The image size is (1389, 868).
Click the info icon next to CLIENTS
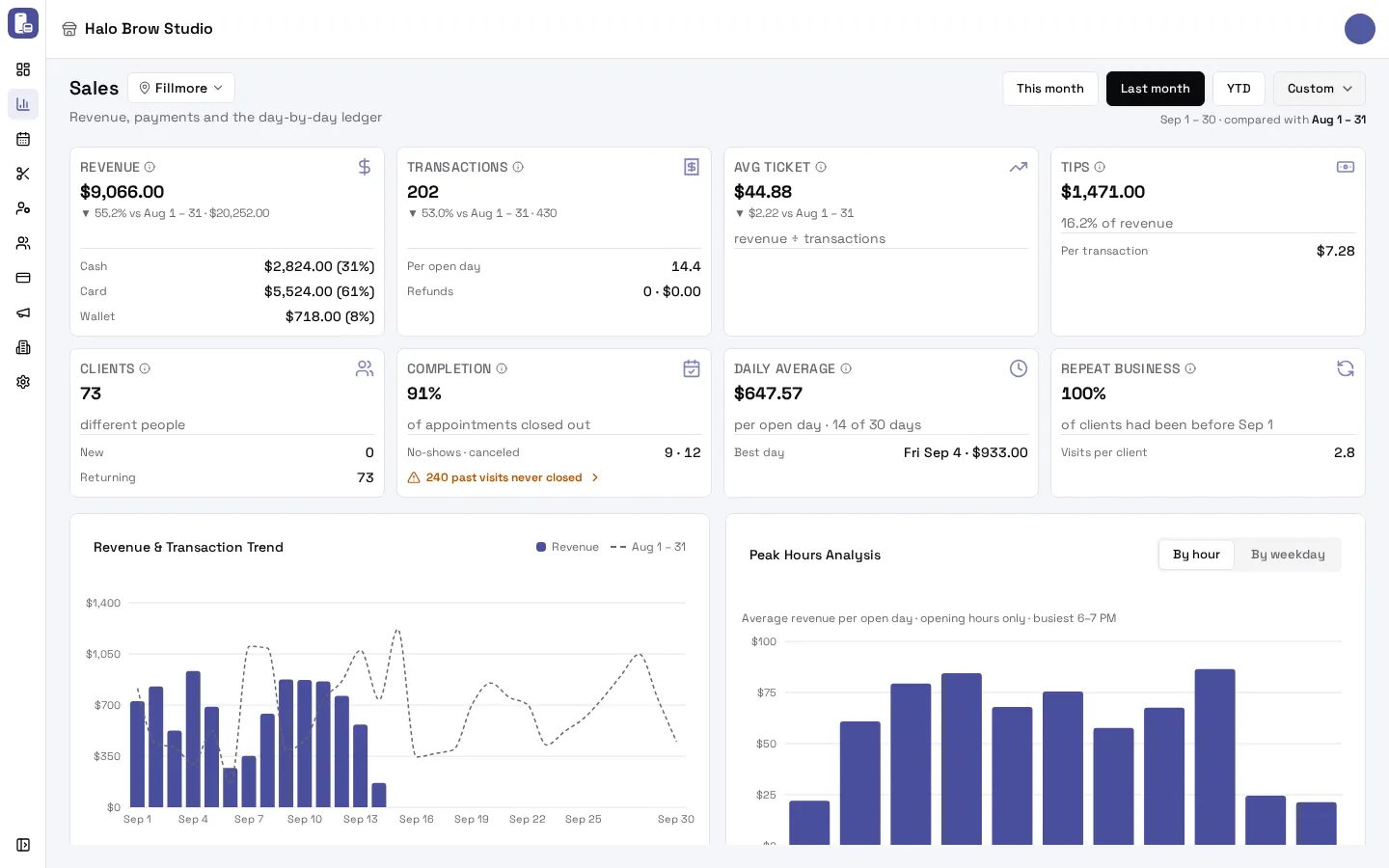pos(145,368)
